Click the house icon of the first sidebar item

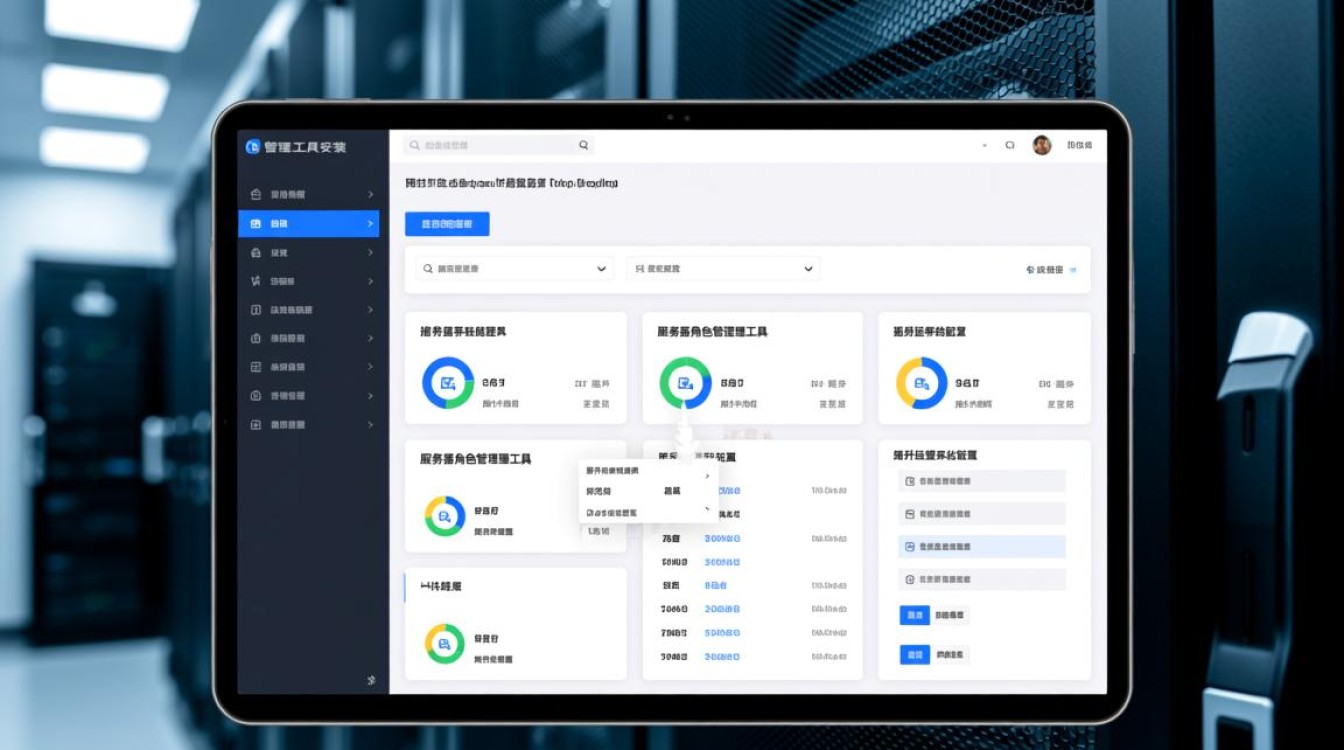click(256, 194)
